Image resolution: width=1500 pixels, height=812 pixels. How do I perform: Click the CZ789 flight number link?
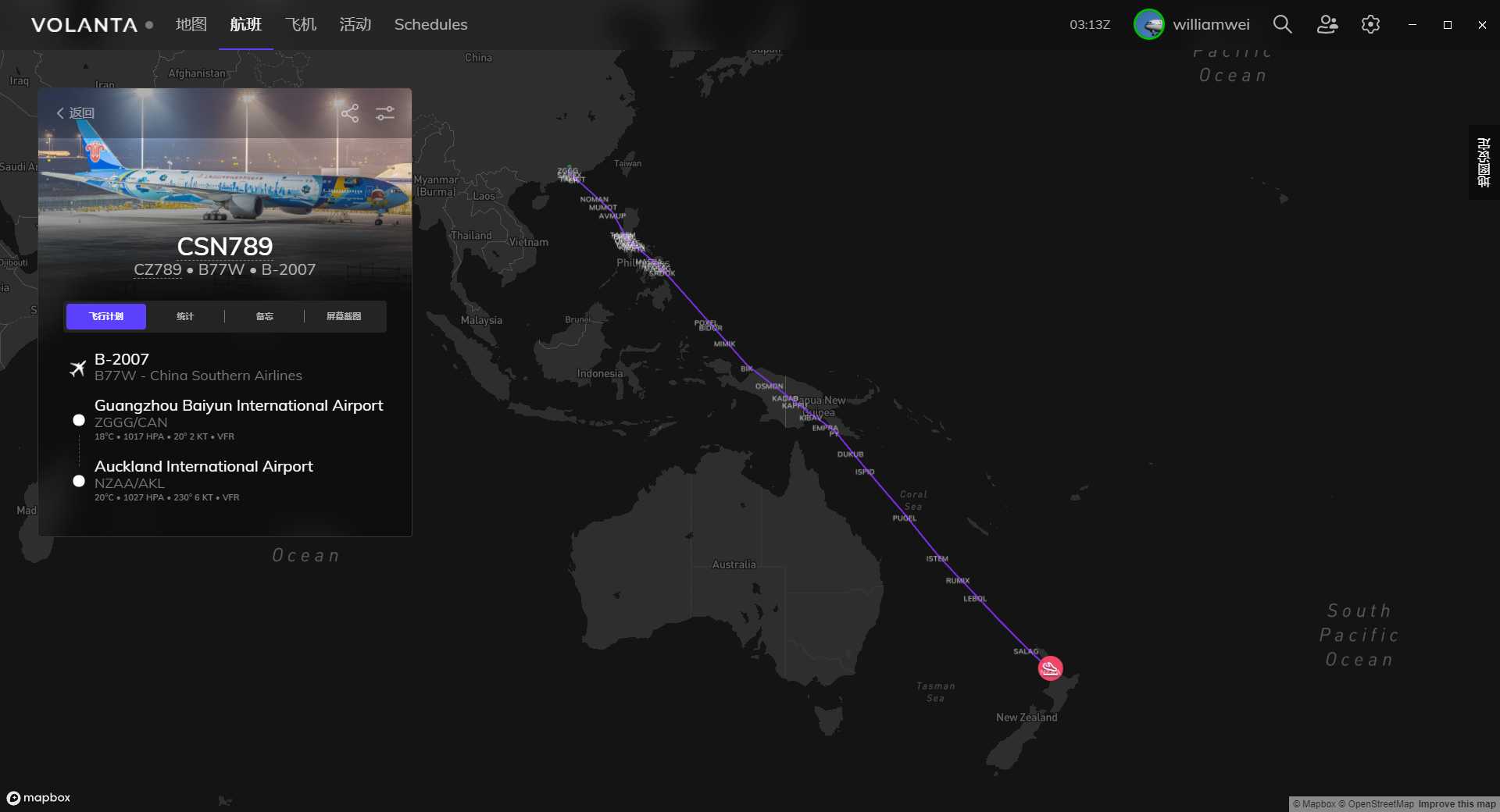157,269
